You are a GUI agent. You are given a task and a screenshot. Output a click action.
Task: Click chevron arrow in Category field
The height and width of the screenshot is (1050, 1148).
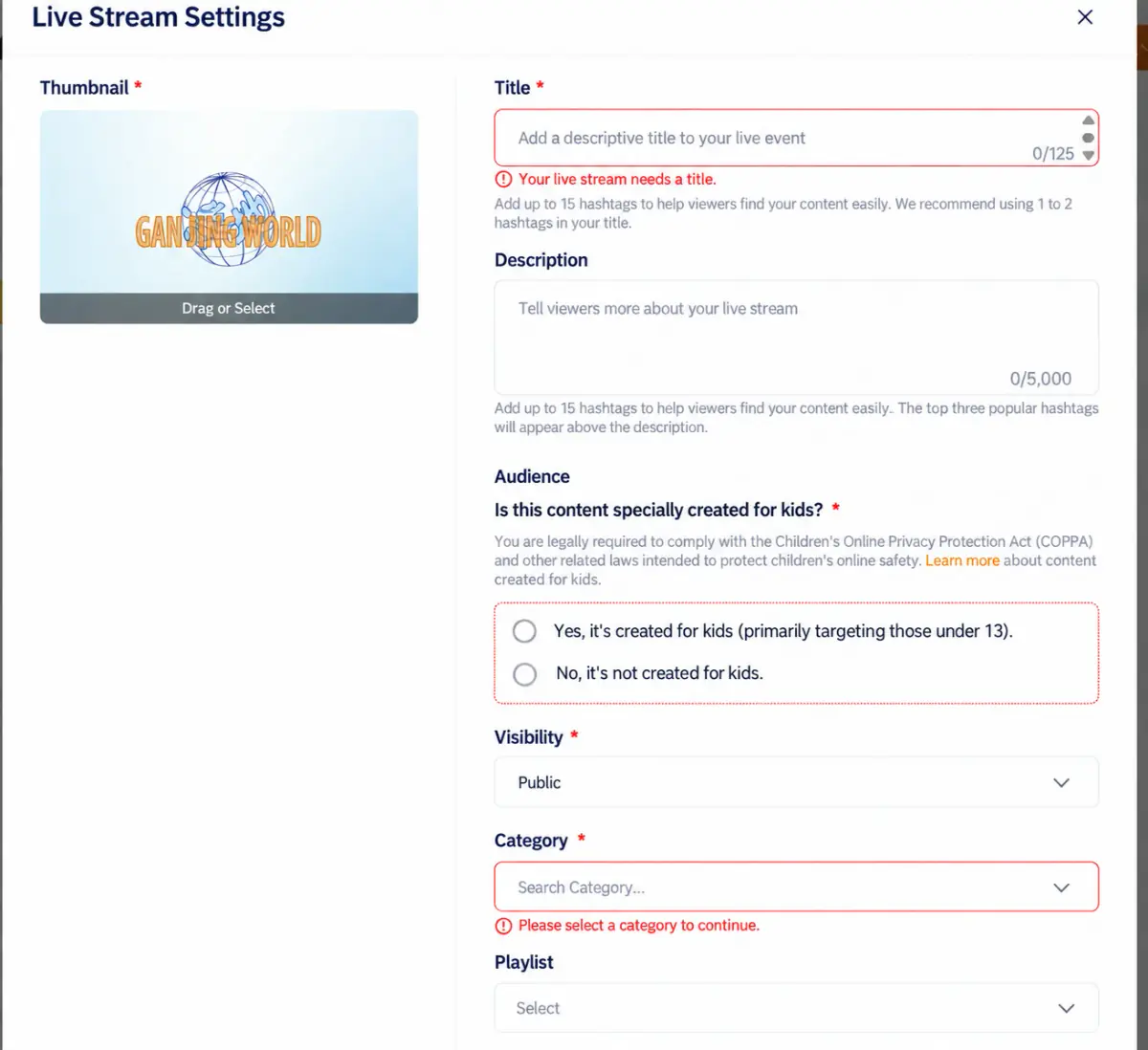(1061, 887)
